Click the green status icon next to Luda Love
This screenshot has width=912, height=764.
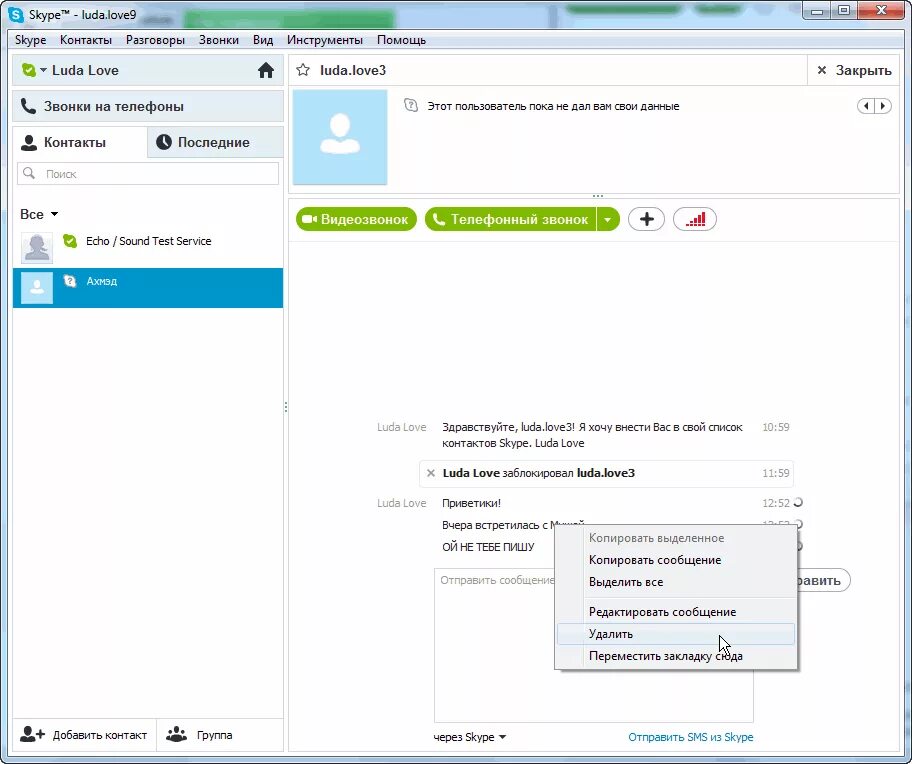point(28,70)
